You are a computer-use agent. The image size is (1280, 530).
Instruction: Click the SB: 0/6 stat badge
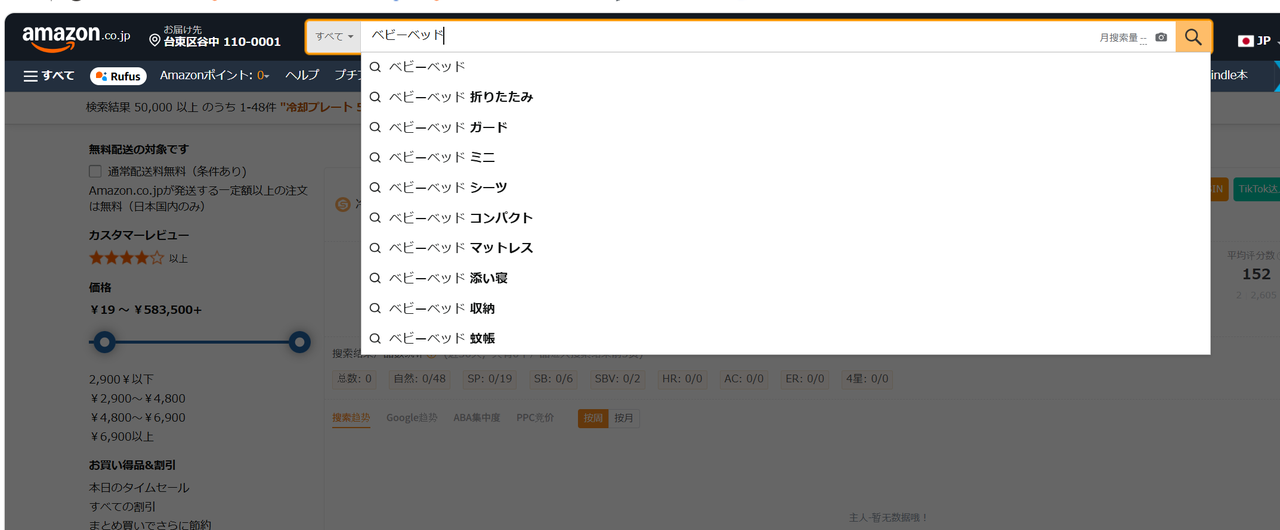pos(553,379)
